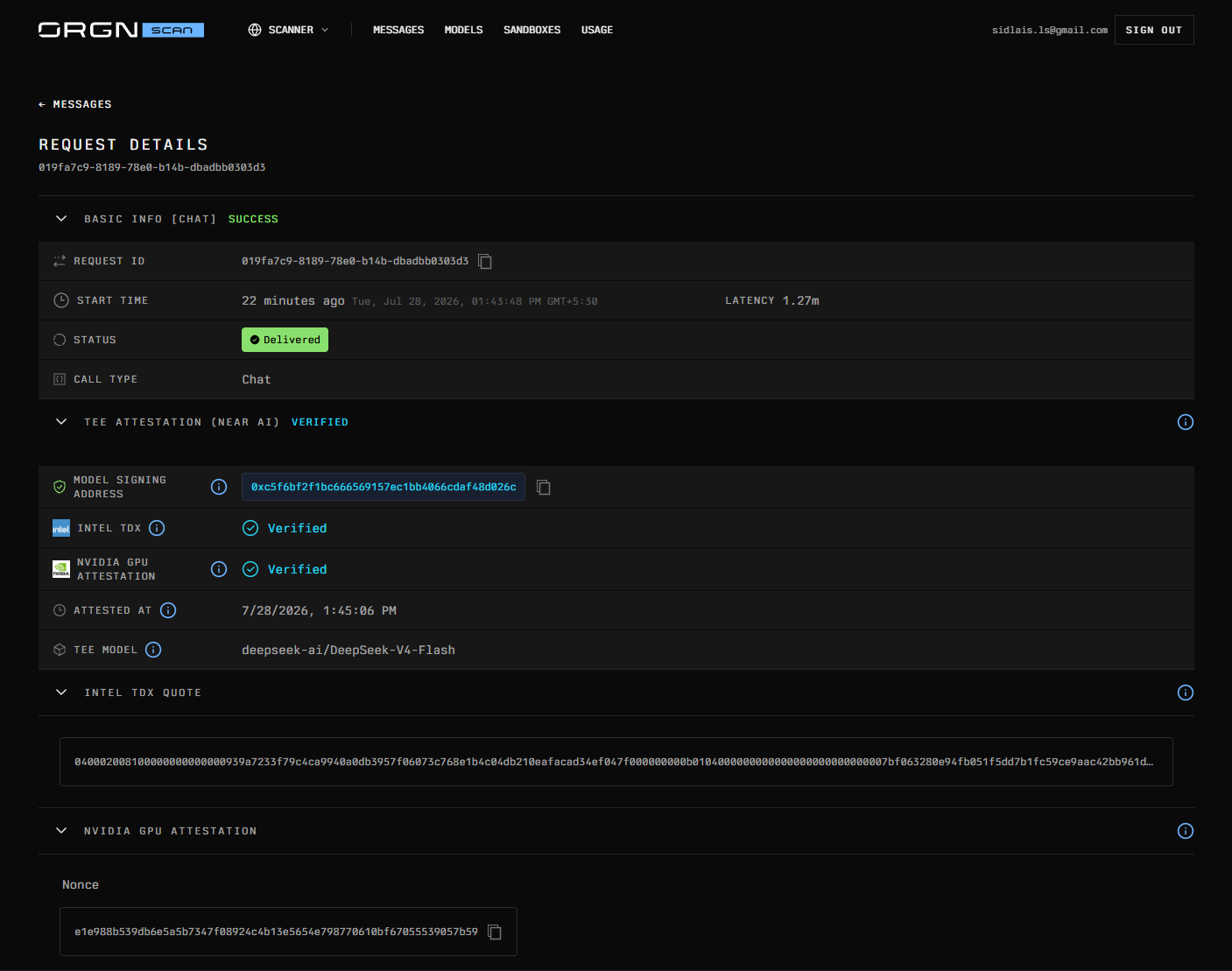Click the "22 minutes ago" start time
This screenshot has height=971, width=1232.
coord(293,300)
